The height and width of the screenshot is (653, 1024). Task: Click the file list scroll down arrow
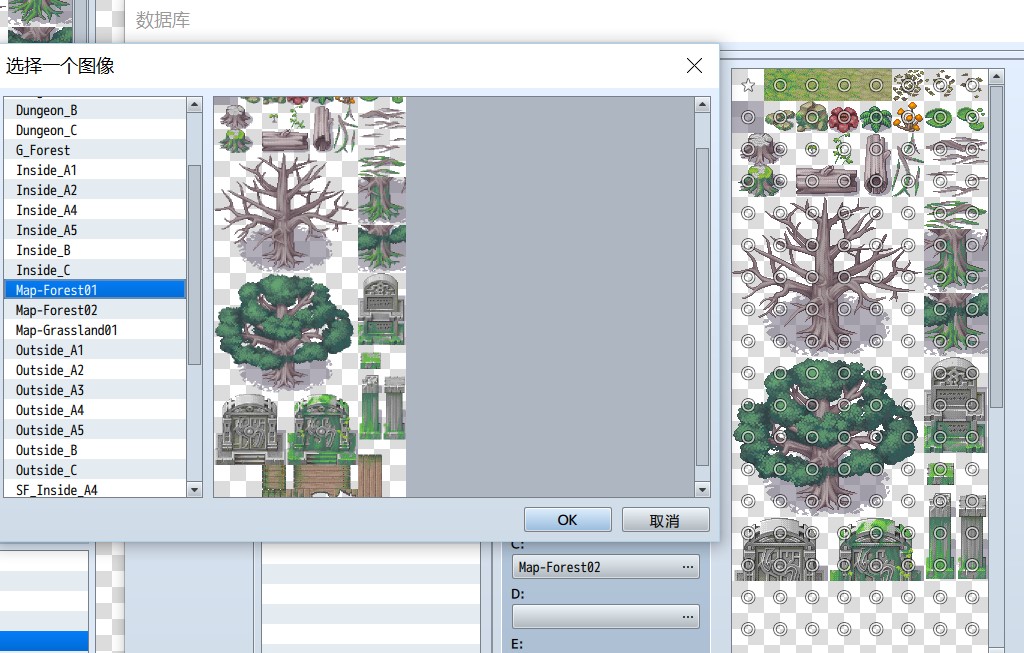[x=194, y=490]
